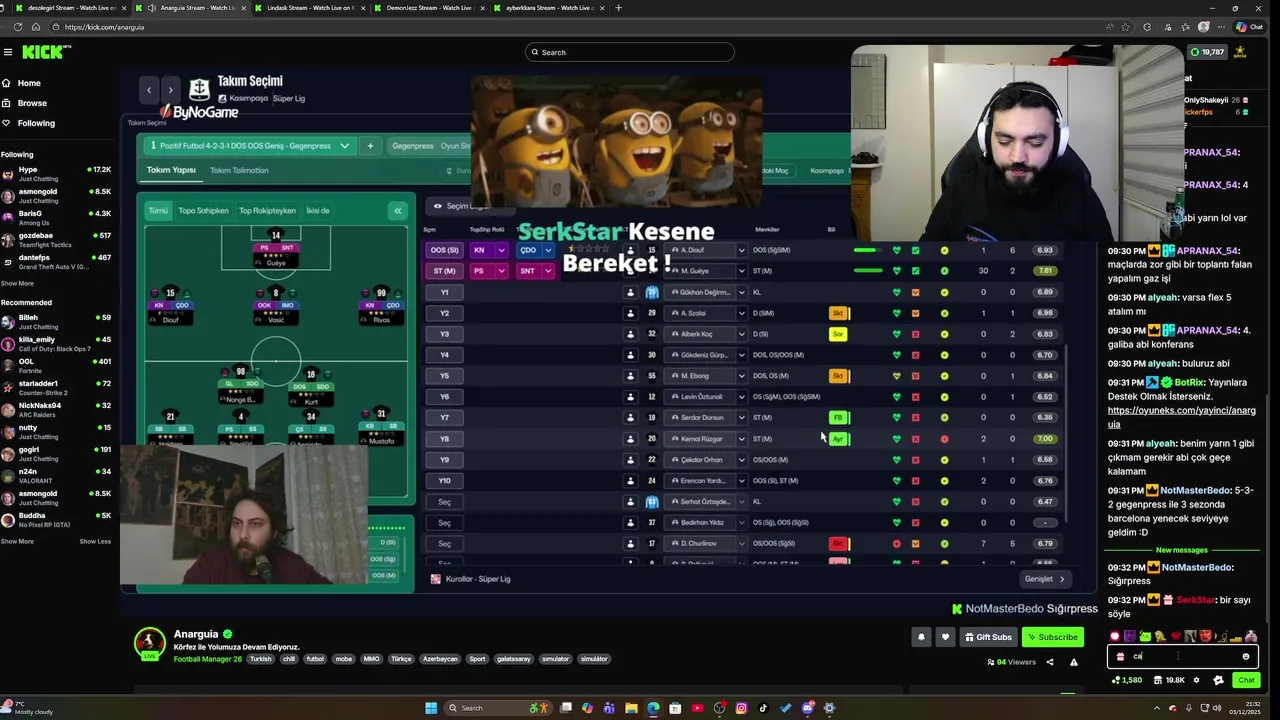
Task: Click the share icon next to Viewers
Action: 1049,662
